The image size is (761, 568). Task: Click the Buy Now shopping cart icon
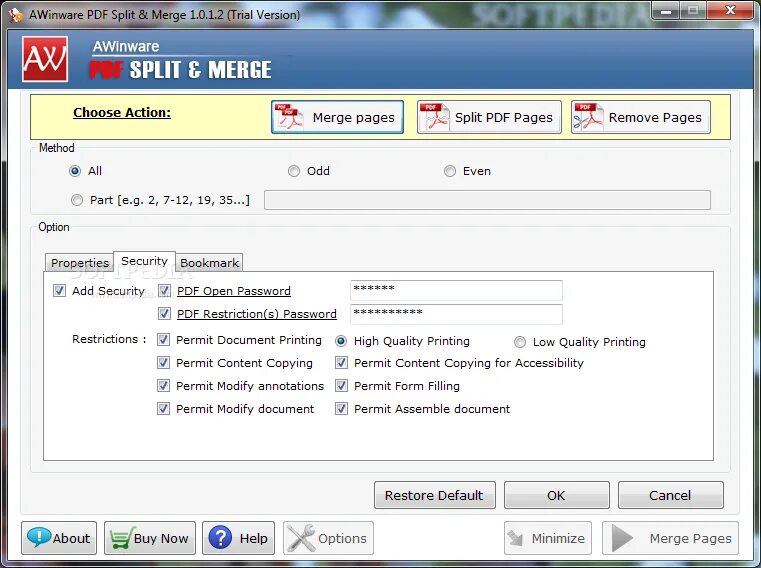(120, 538)
